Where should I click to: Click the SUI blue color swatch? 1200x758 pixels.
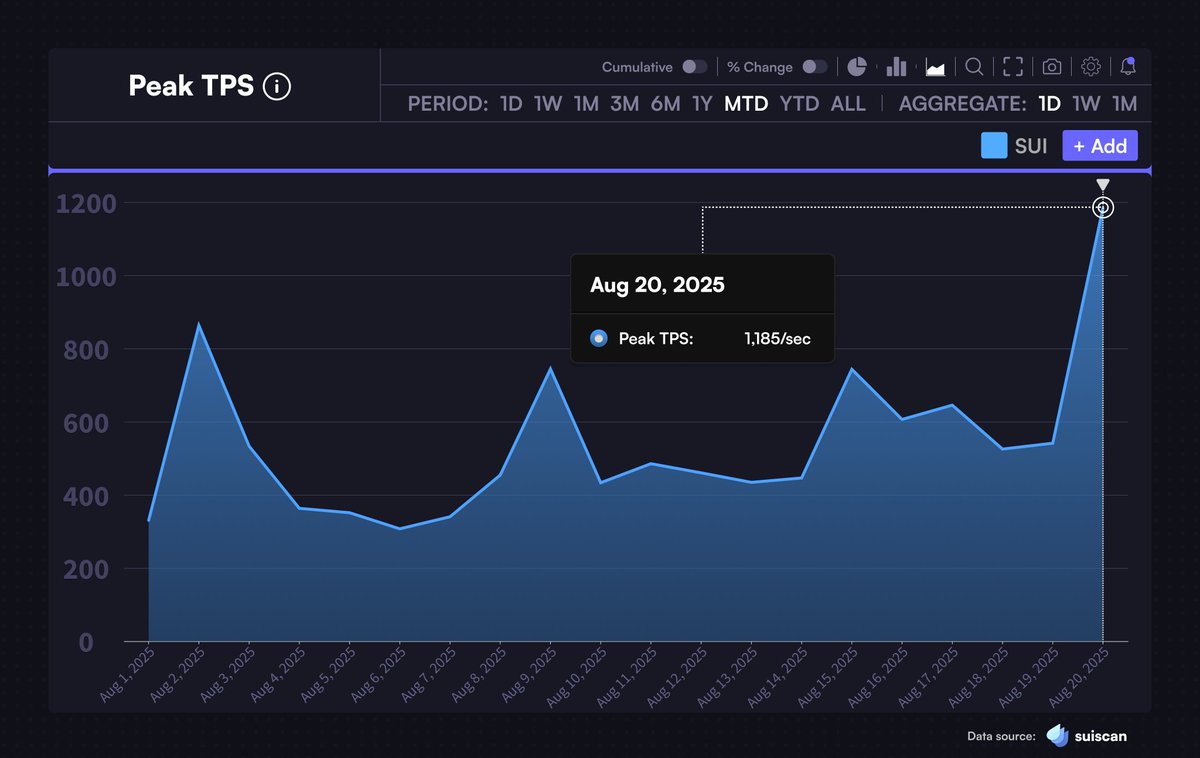point(994,146)
